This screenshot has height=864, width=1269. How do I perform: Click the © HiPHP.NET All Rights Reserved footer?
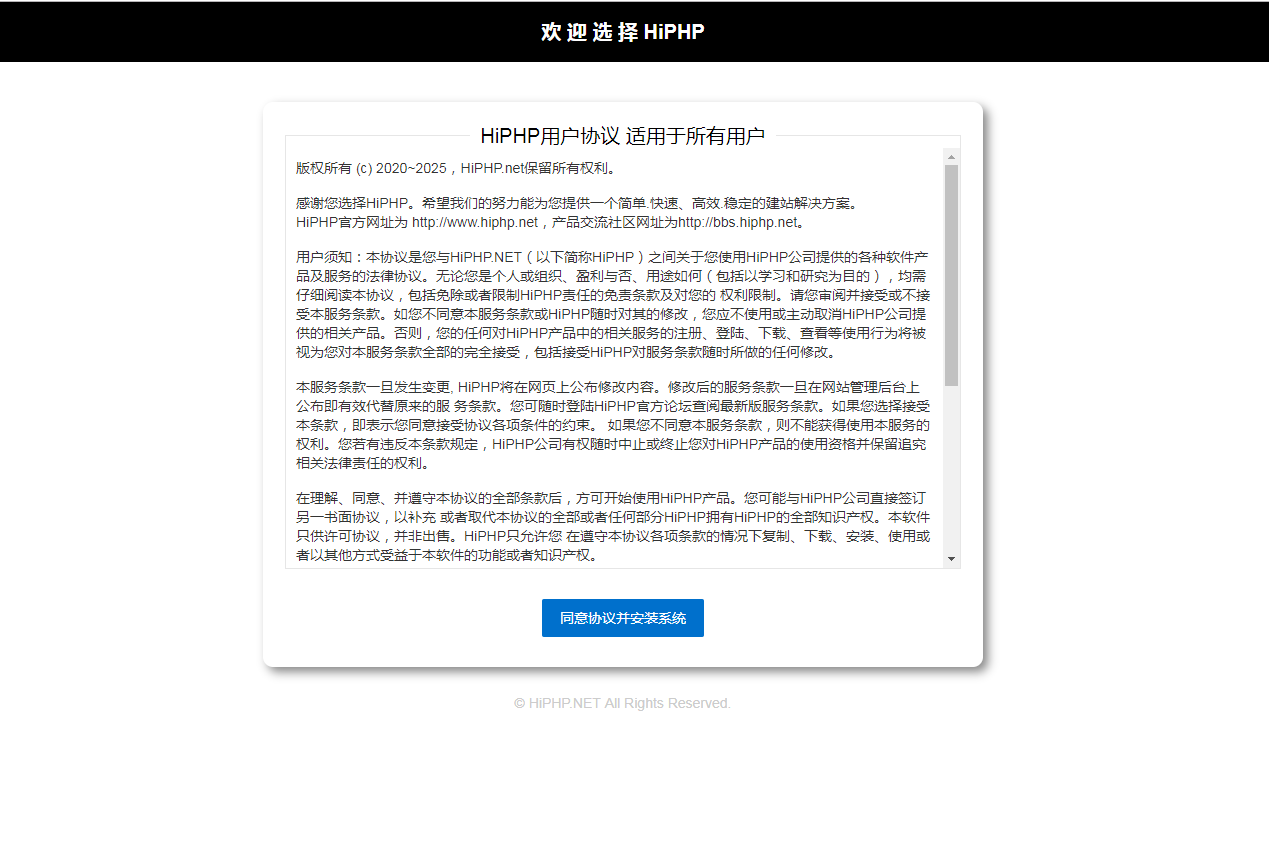click(x=622, y=703)
